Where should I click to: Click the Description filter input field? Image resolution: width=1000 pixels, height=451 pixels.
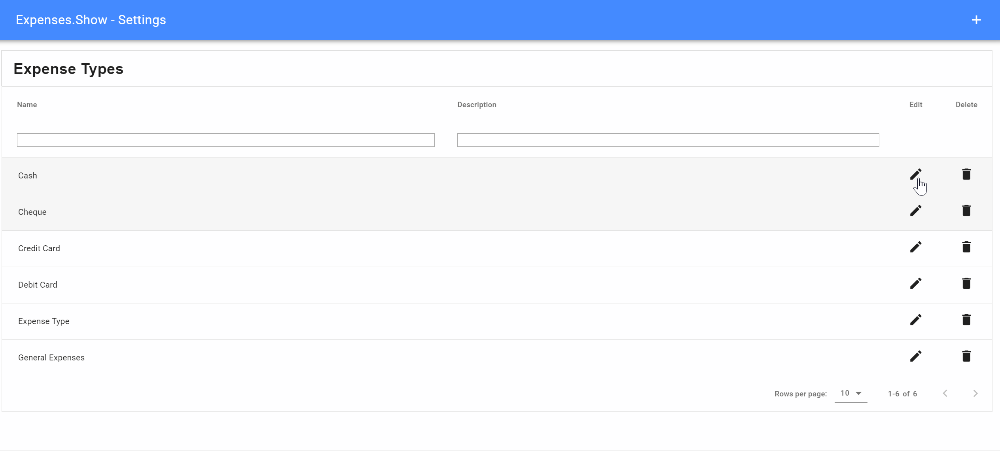pyautogui.click(x=668, y=140)
